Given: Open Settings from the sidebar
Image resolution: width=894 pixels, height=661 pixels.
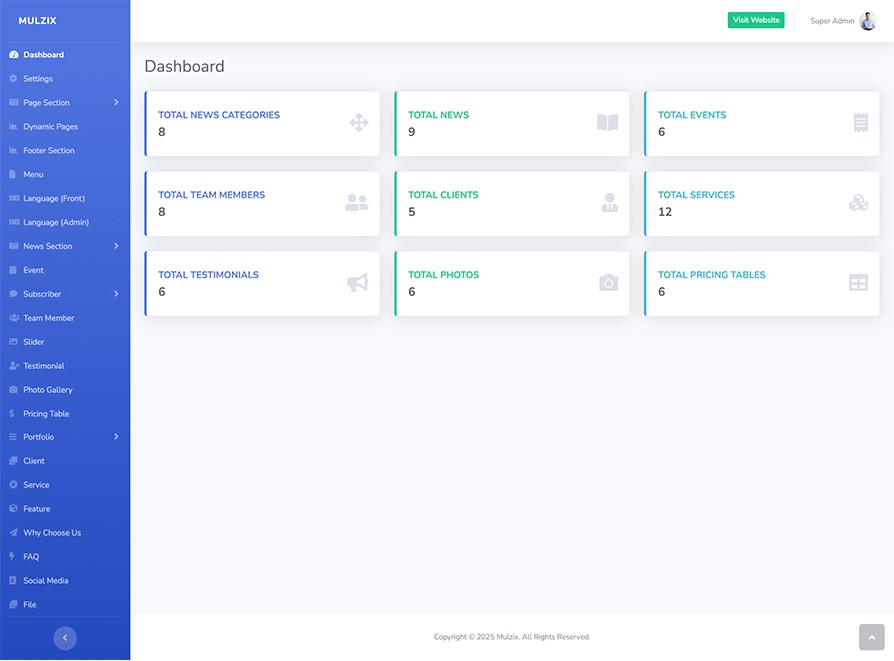Looking at the screenshot, I should (38, 79).
